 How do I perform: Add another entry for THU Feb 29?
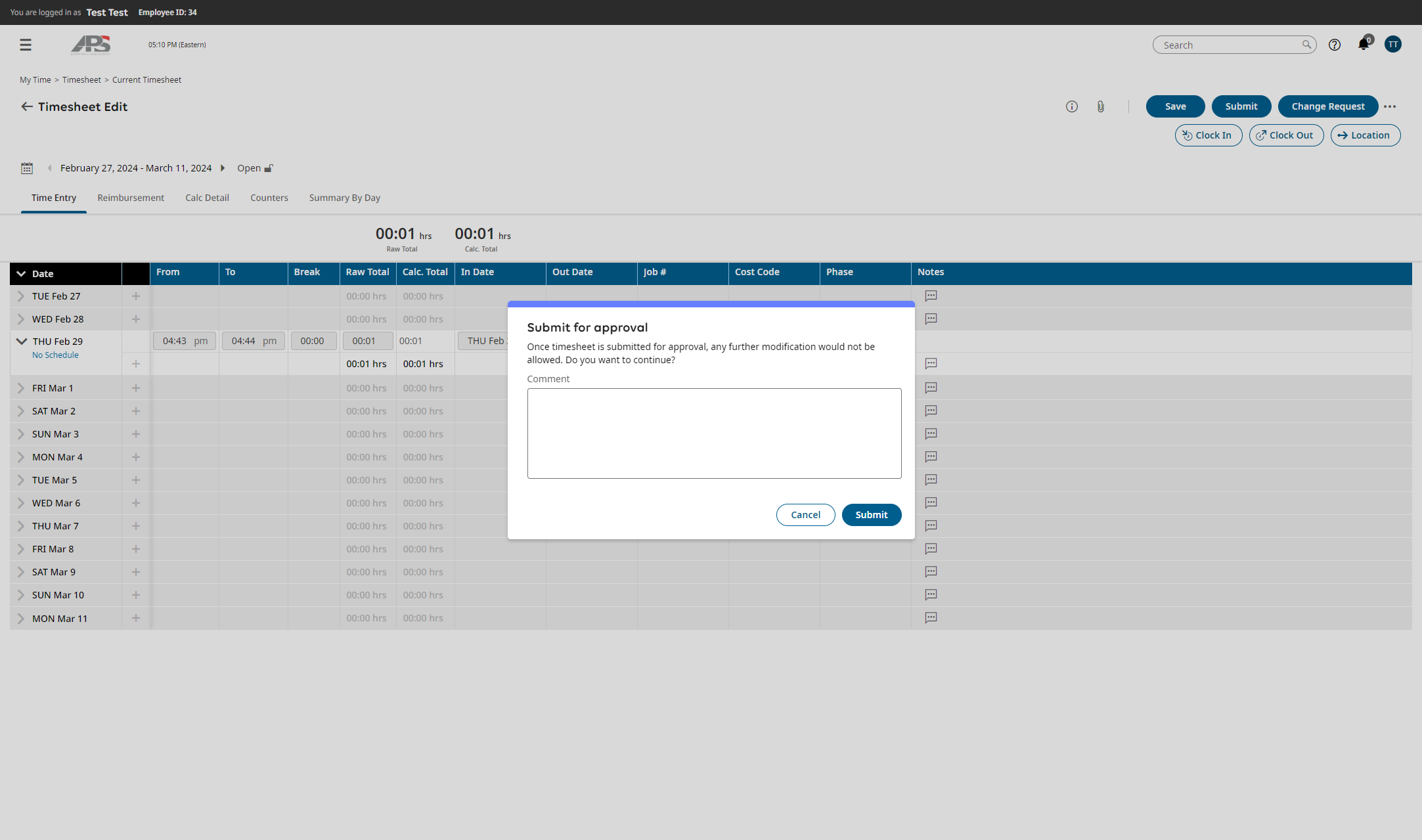click(136, 364)
